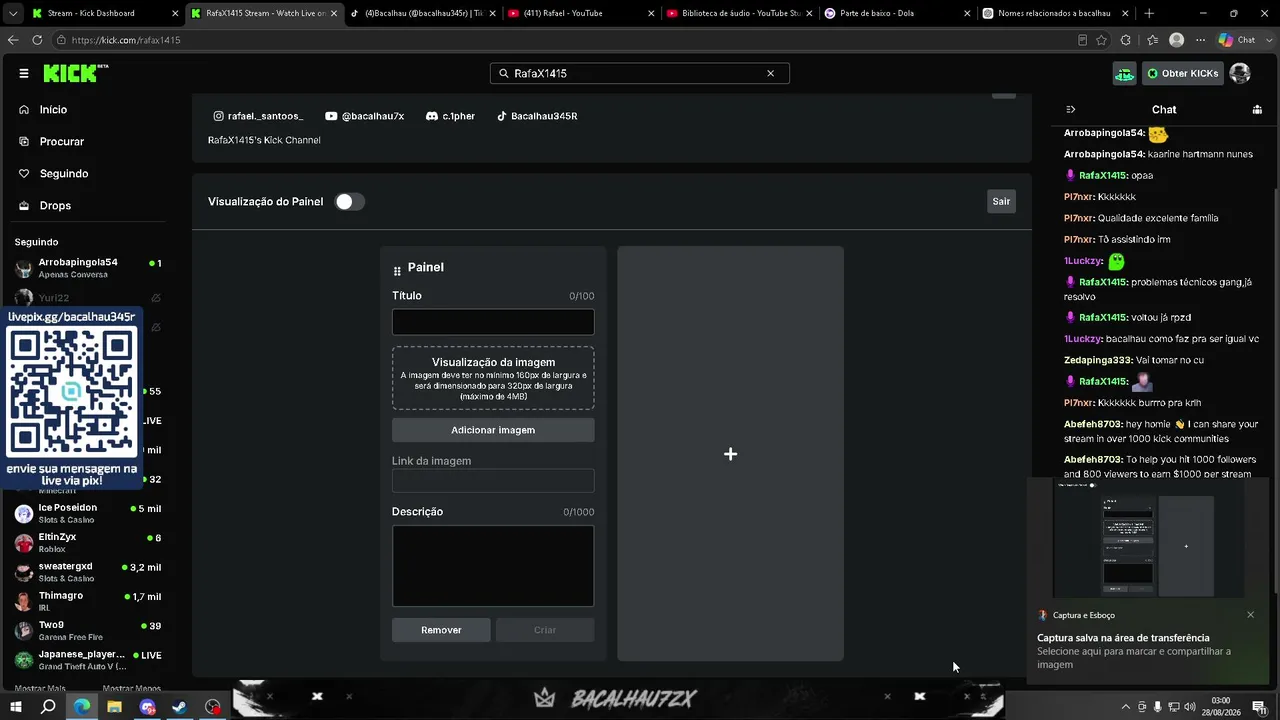Switch to Biblioteca de áudio YouTube tab
Image resolution: width=1280 pixels, height=720 pixels.
point(738,13)
